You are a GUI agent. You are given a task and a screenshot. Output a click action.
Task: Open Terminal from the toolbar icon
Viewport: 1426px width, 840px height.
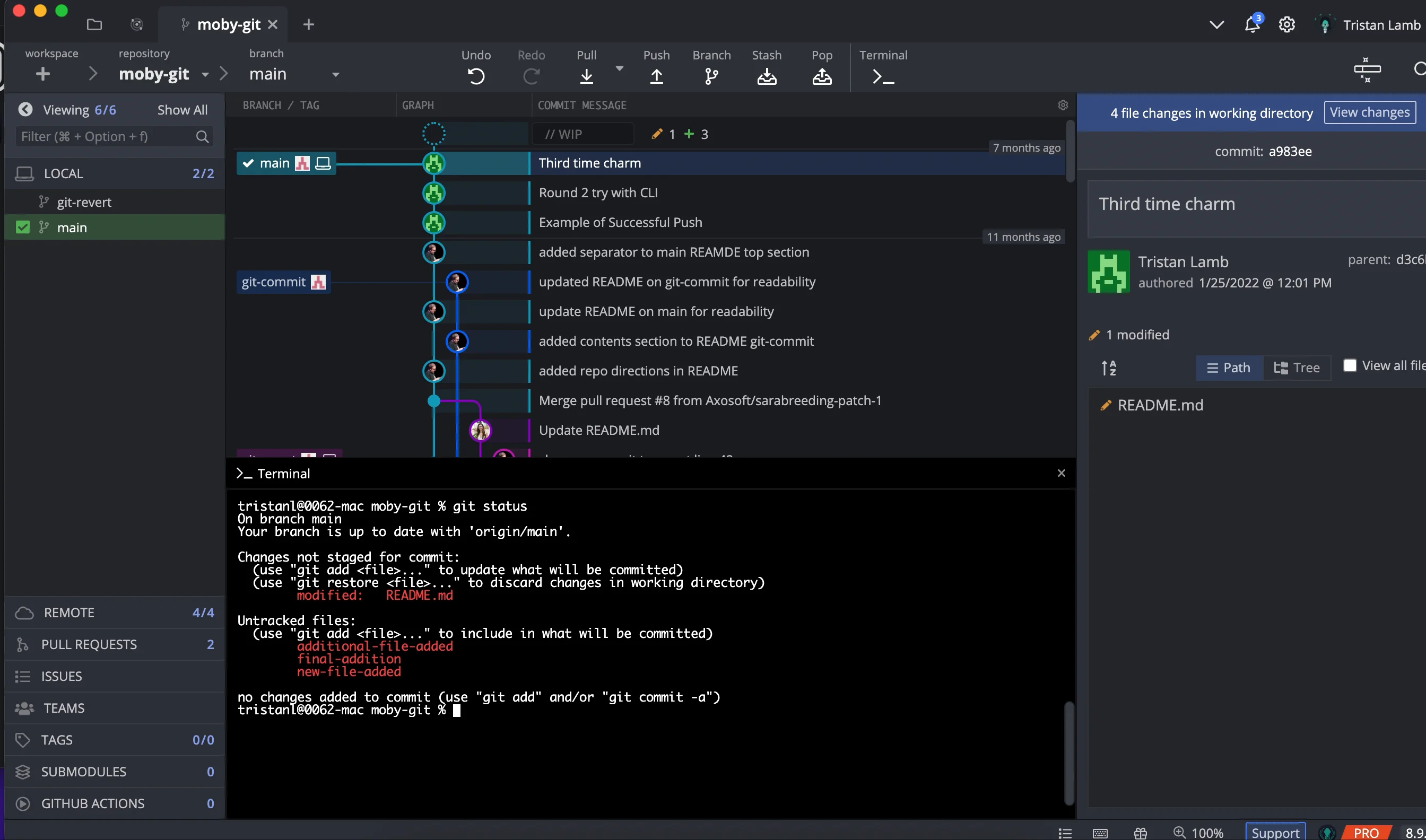(883, 76)
